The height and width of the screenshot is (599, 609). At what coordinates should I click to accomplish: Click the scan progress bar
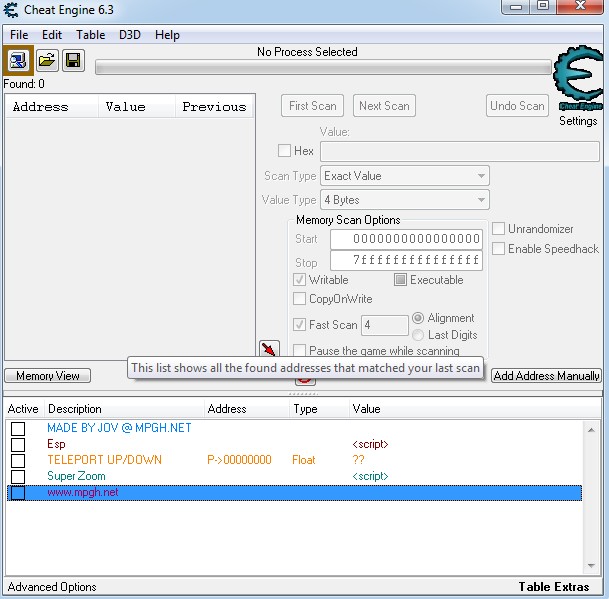[323, 67]
